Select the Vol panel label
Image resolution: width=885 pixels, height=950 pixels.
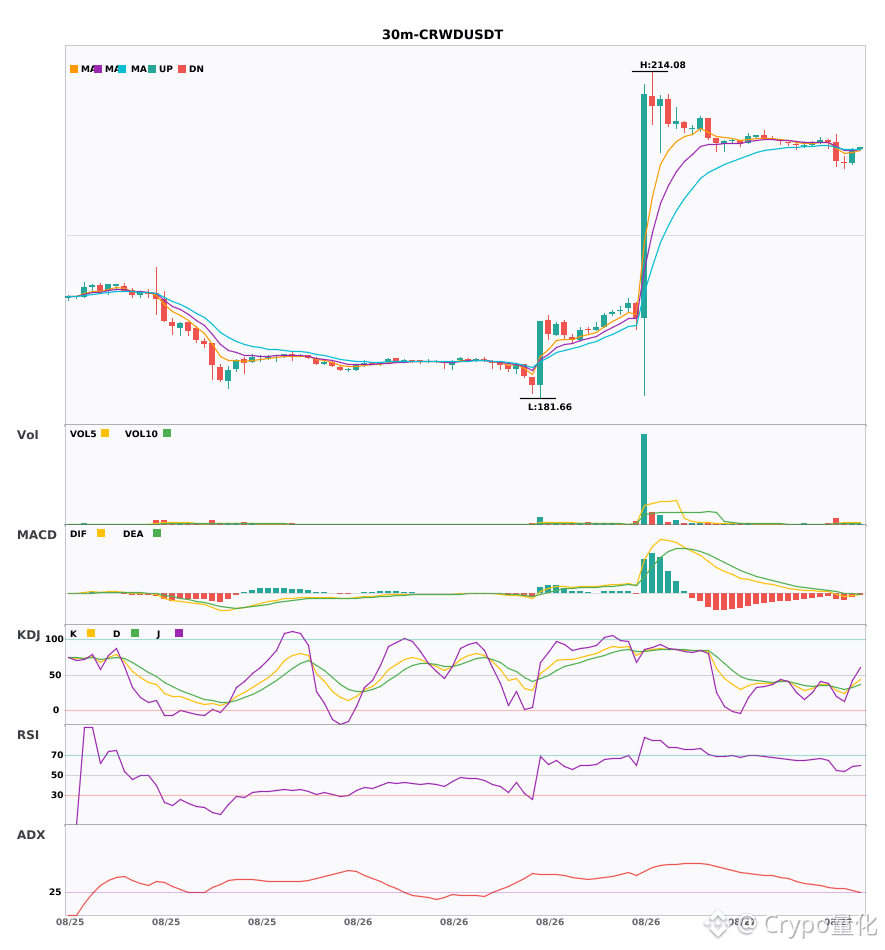point(27,435)
